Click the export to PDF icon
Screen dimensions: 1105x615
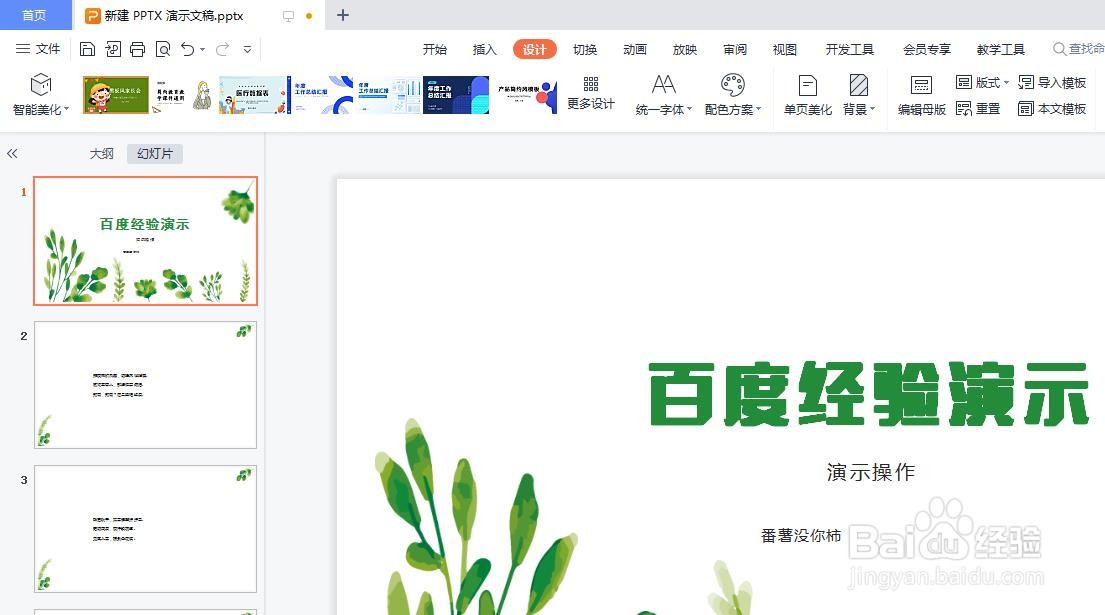(113, 49)
